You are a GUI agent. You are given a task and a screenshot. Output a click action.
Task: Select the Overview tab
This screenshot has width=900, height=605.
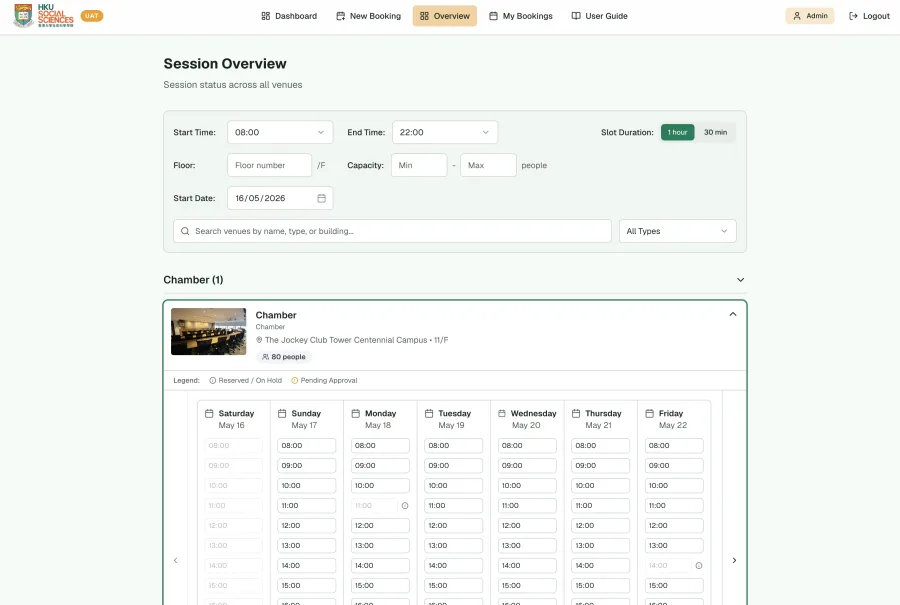[x=445, y=16]
